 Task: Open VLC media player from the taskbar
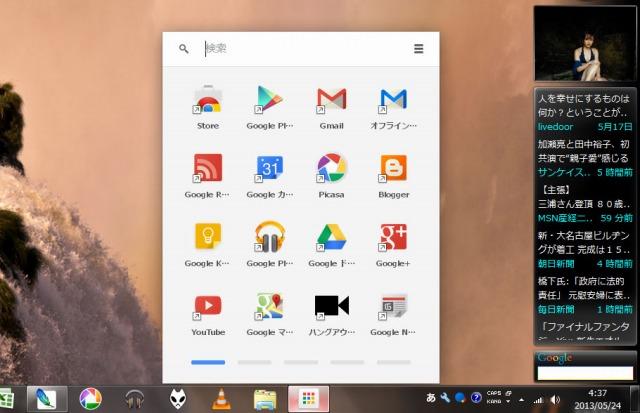[x=221, y=399]
